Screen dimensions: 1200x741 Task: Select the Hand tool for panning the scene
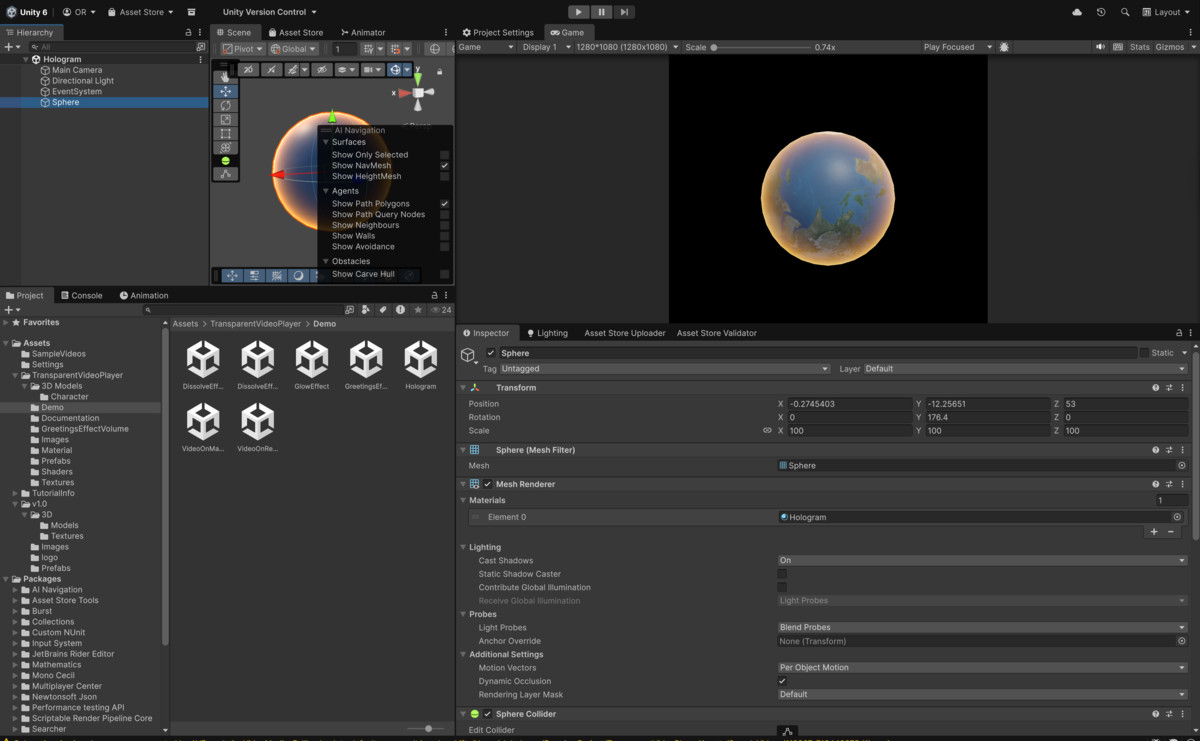coord(225,76)
